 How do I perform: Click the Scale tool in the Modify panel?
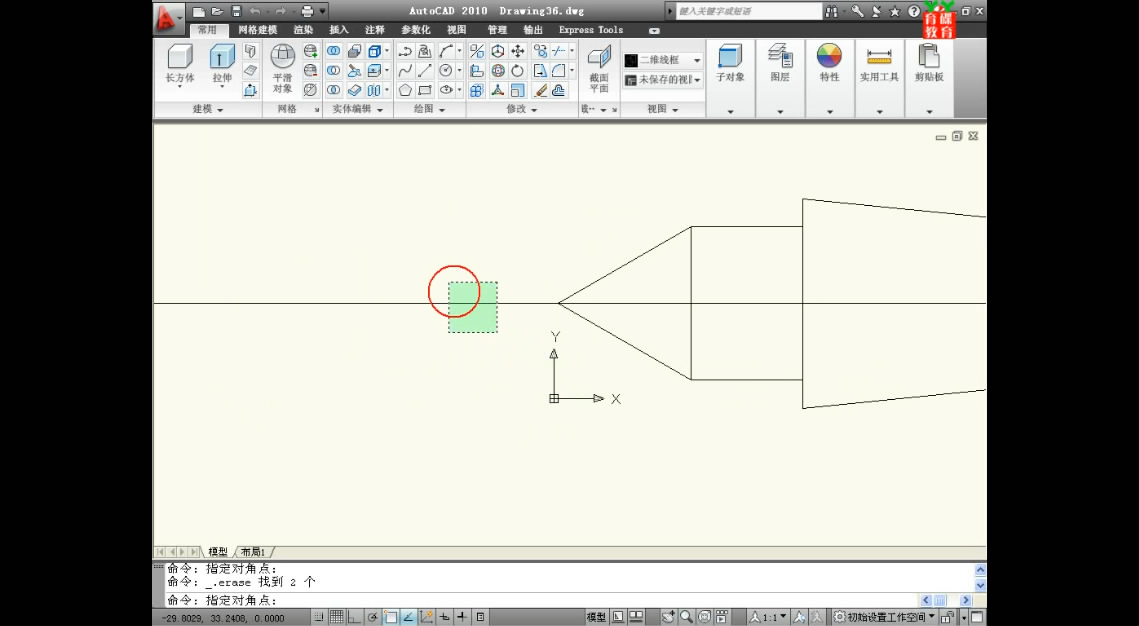pos(518,90)
